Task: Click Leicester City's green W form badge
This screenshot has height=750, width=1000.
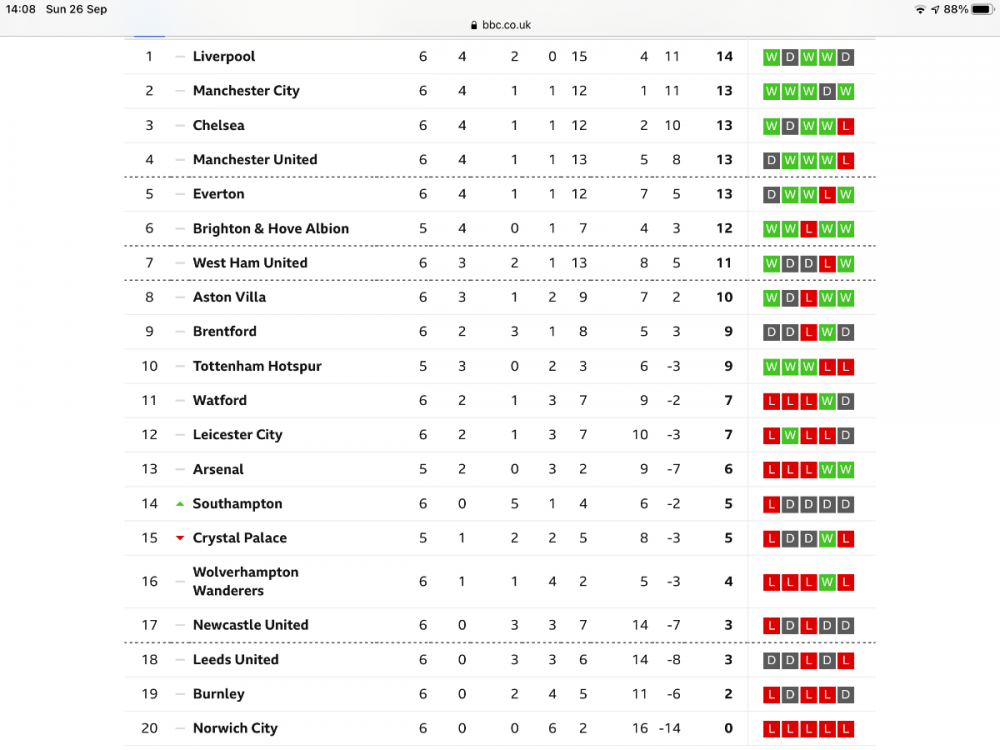Action: pos(790,435)
